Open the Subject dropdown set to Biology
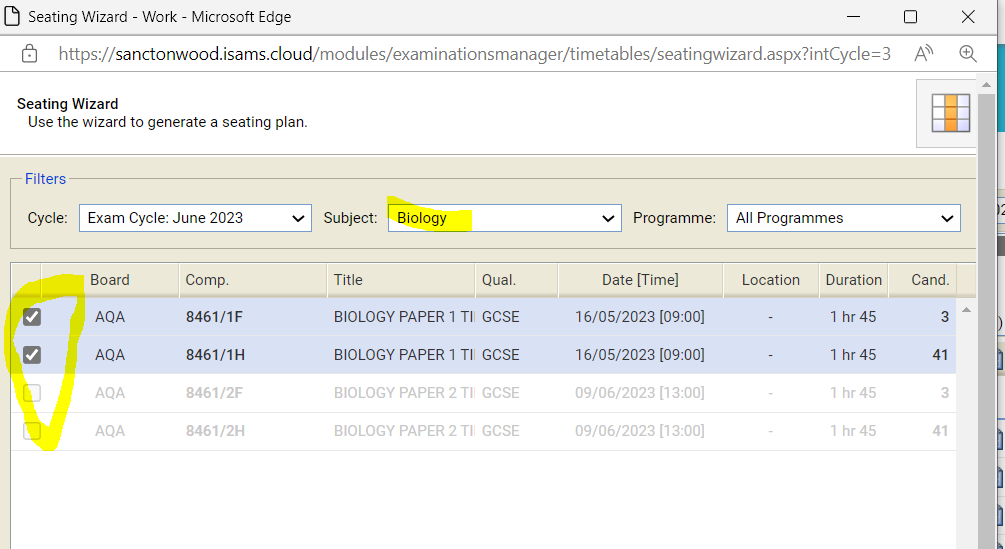Screen dimensions: 1005x549 click(504, 218)
